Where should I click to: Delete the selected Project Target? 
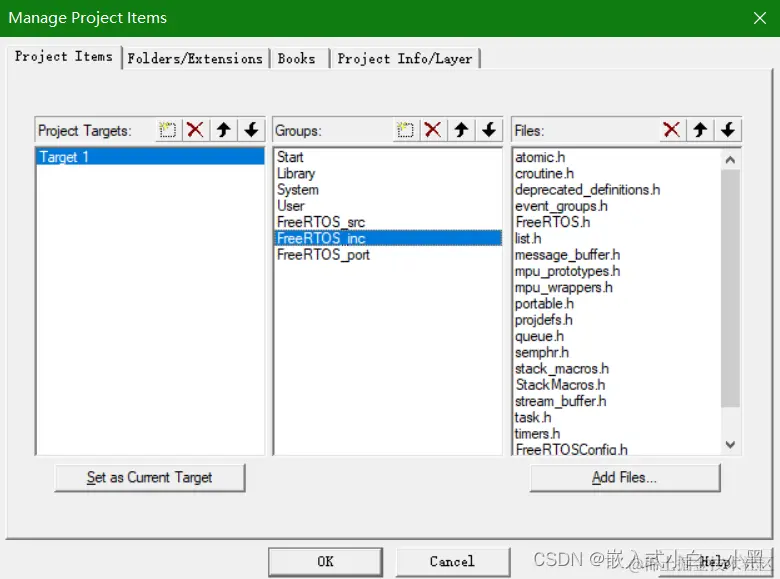point(195,130)
